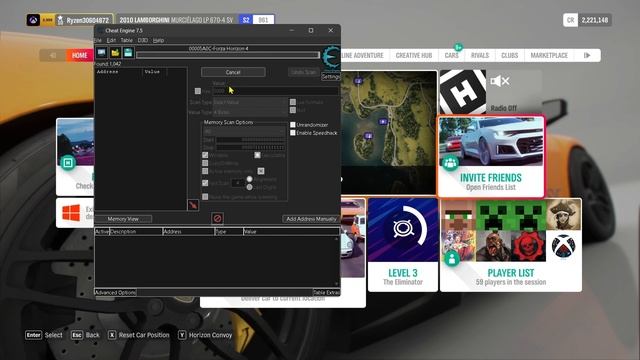Screen dimensions: 640x360
Task: Click the Stop address field
Action: (251, 147)
